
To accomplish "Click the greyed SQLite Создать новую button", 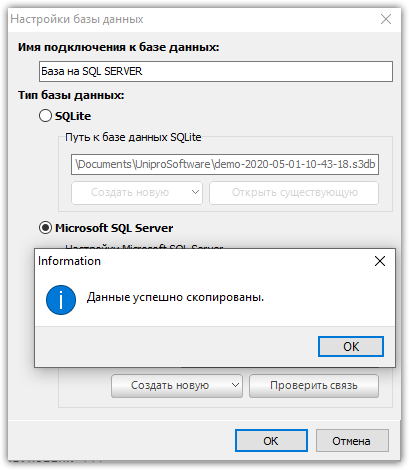I will [130, 192].
